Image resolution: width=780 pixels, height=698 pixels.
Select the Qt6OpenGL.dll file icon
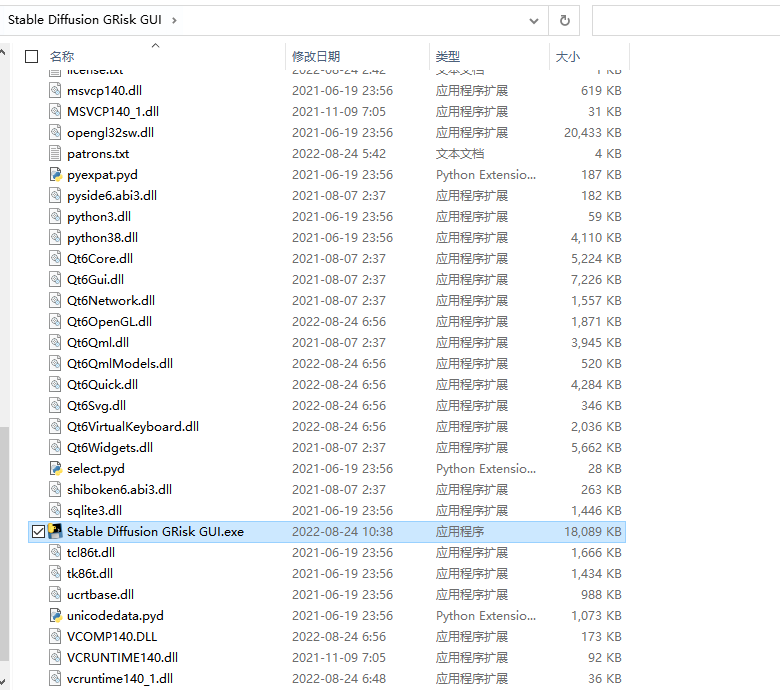(55, 321)
